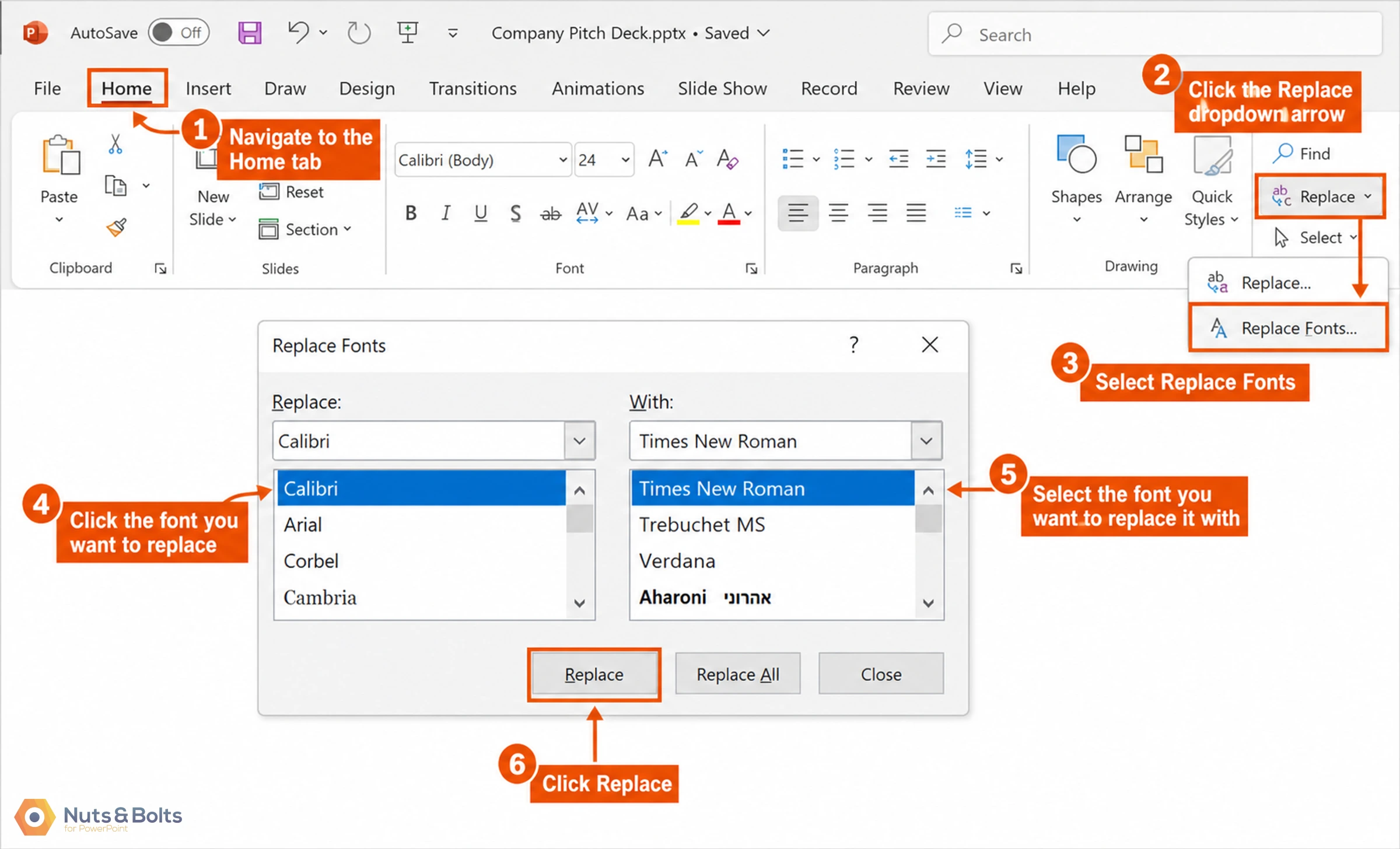Toggle Bold formatting
This screenshot has height=849, width=1400.
pyautogui.click(x=411, y=213)
